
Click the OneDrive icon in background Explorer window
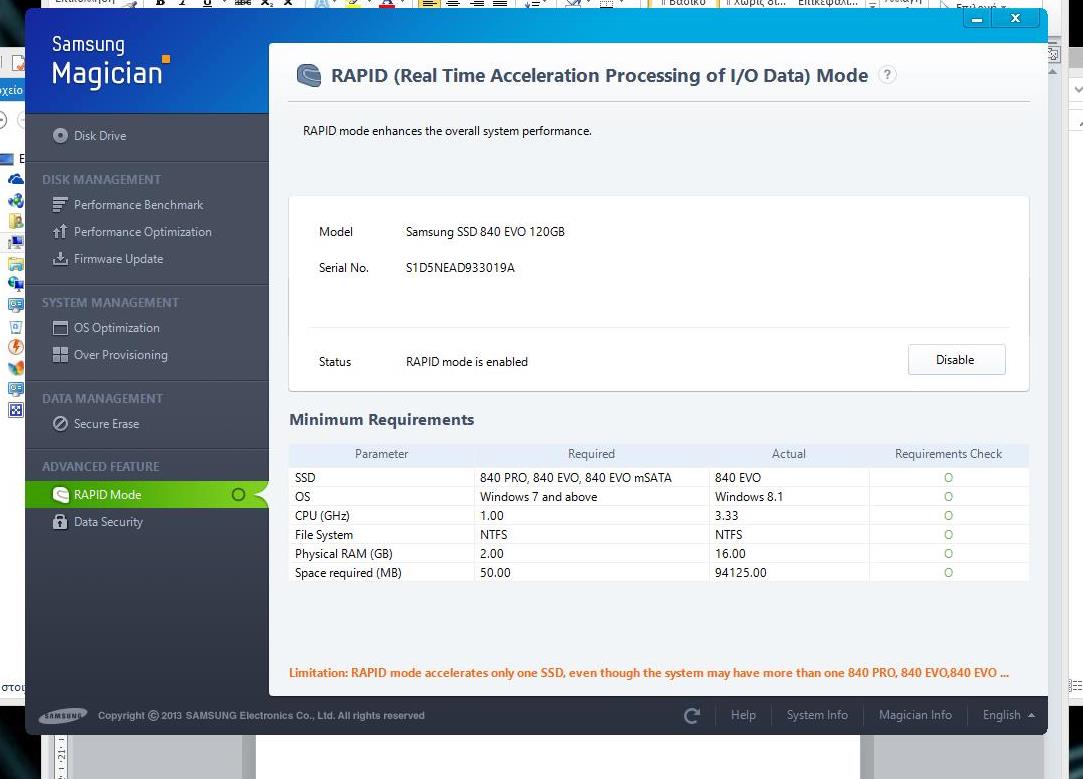15,180
